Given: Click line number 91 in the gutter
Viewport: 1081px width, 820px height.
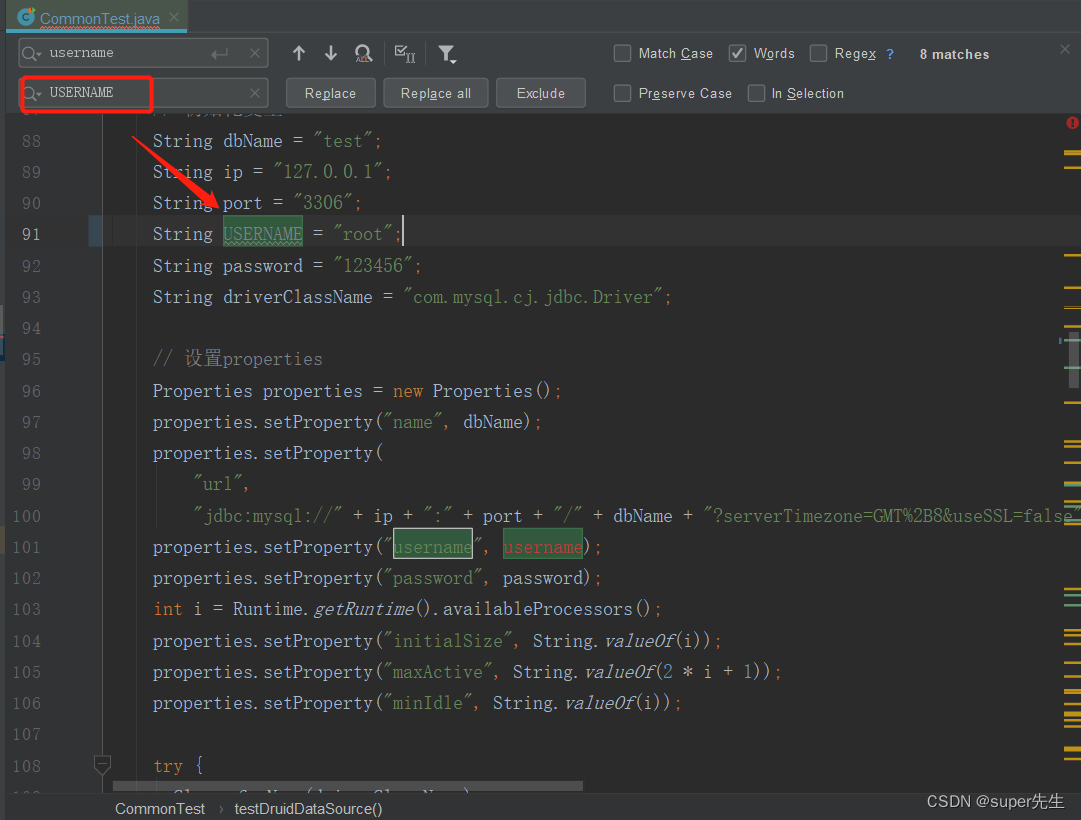Looking at the screenshot, I should pos(31,234).
